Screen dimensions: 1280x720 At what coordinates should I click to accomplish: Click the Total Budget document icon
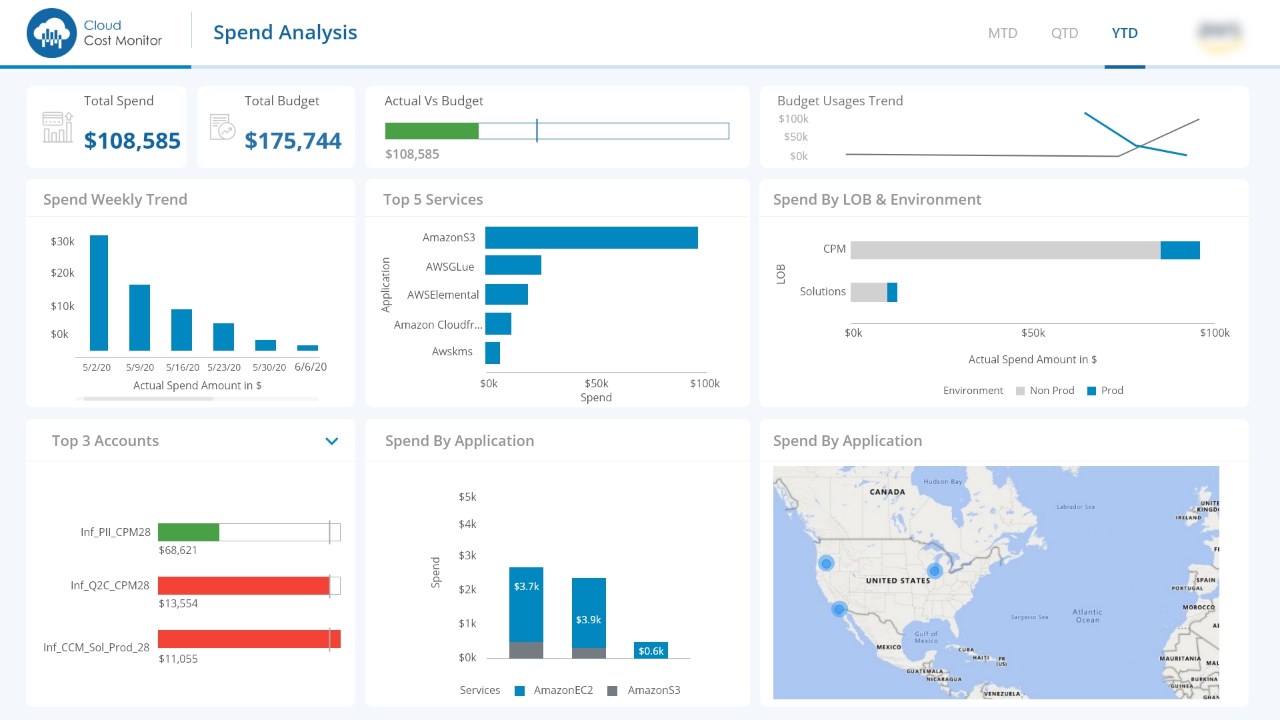pos(222,127)
